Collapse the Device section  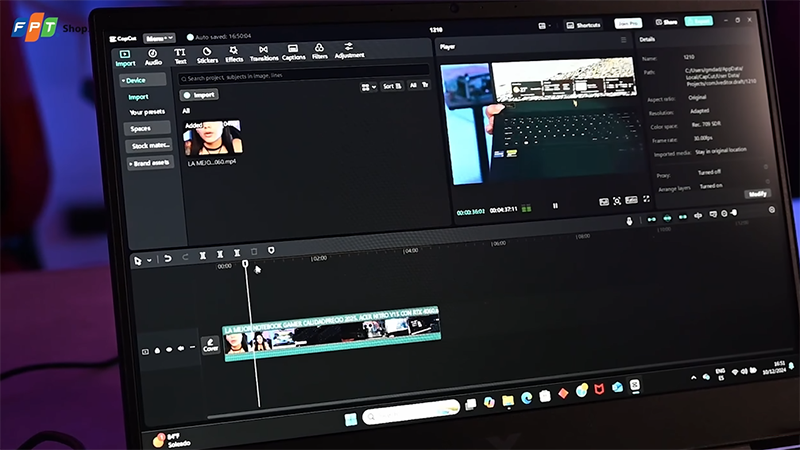pos(142,80)
